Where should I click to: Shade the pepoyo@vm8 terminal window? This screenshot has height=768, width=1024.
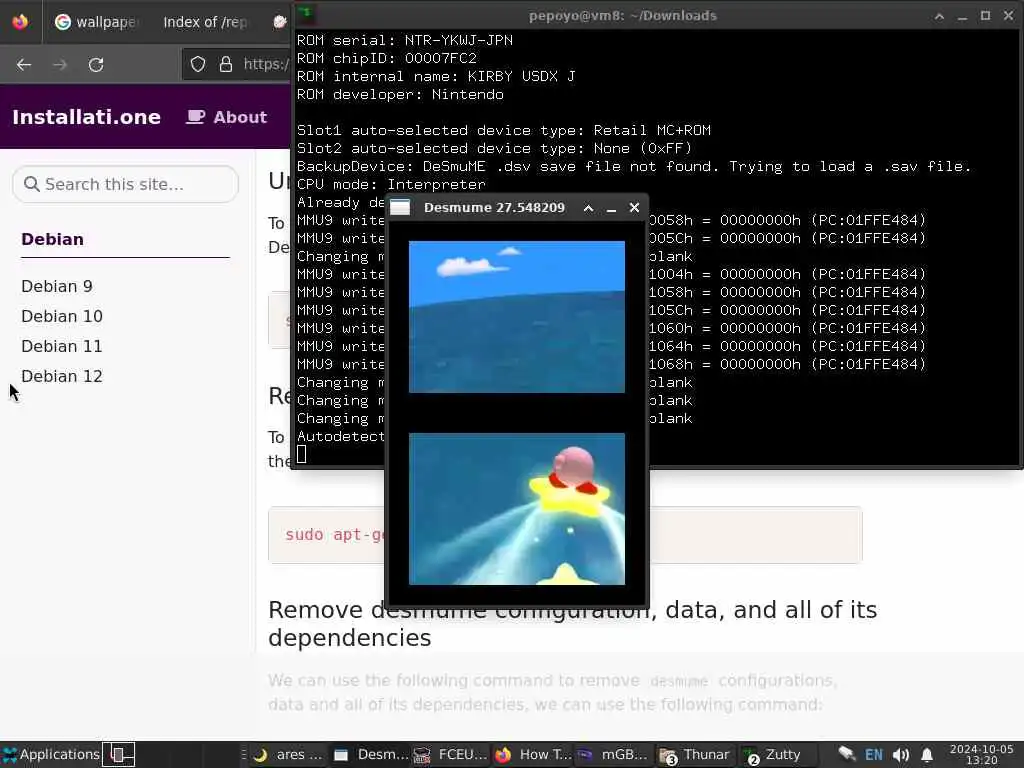(x=939, y=16)
